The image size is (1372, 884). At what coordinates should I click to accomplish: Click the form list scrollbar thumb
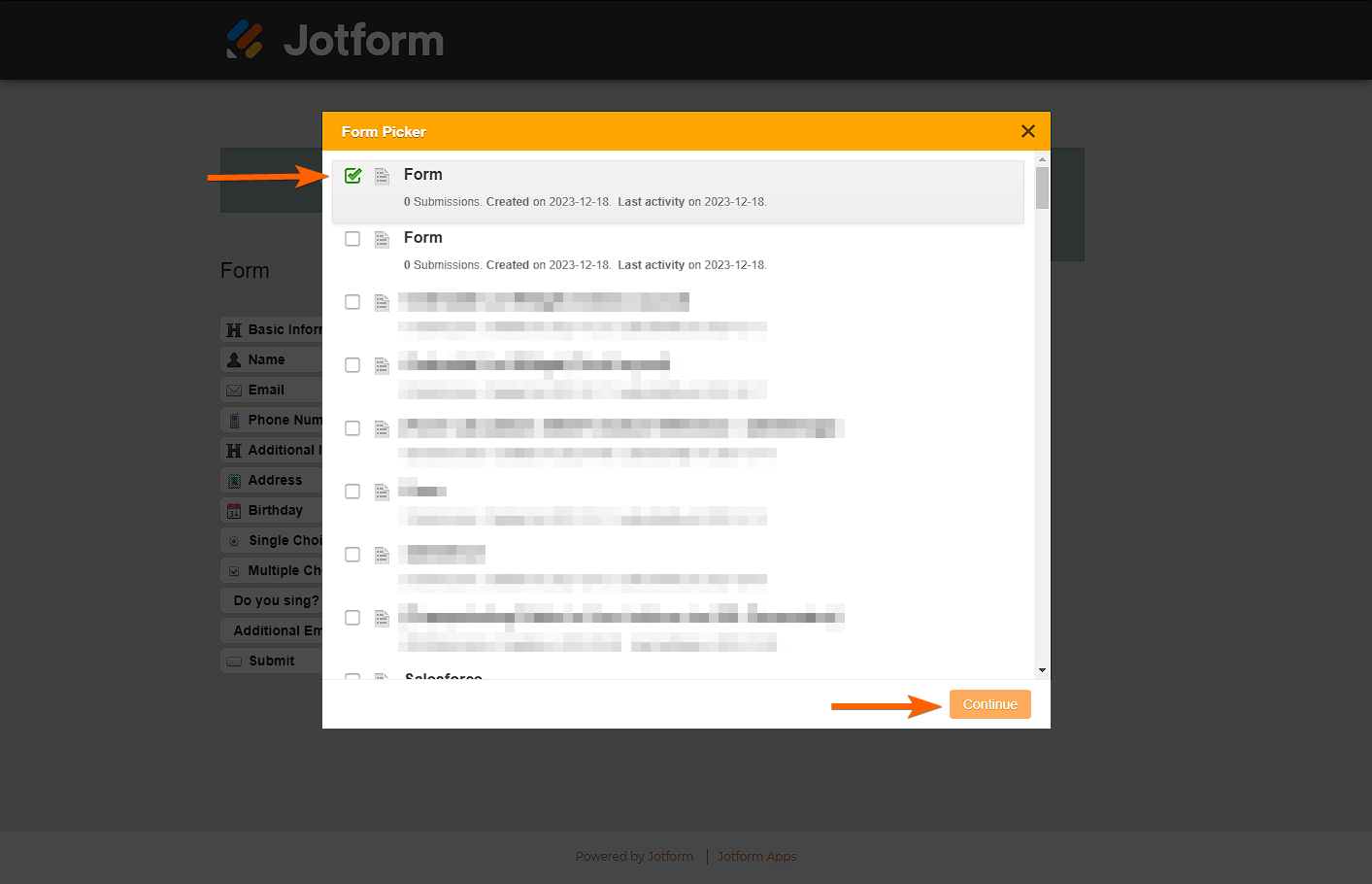click(1042, 187)
